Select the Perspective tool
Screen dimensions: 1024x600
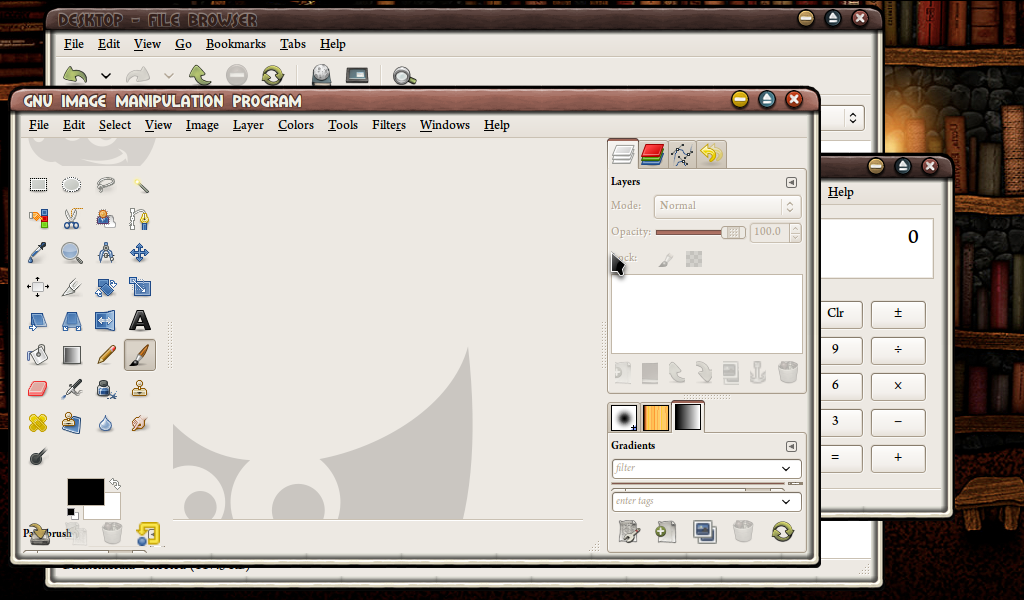(x=71, y=321)
